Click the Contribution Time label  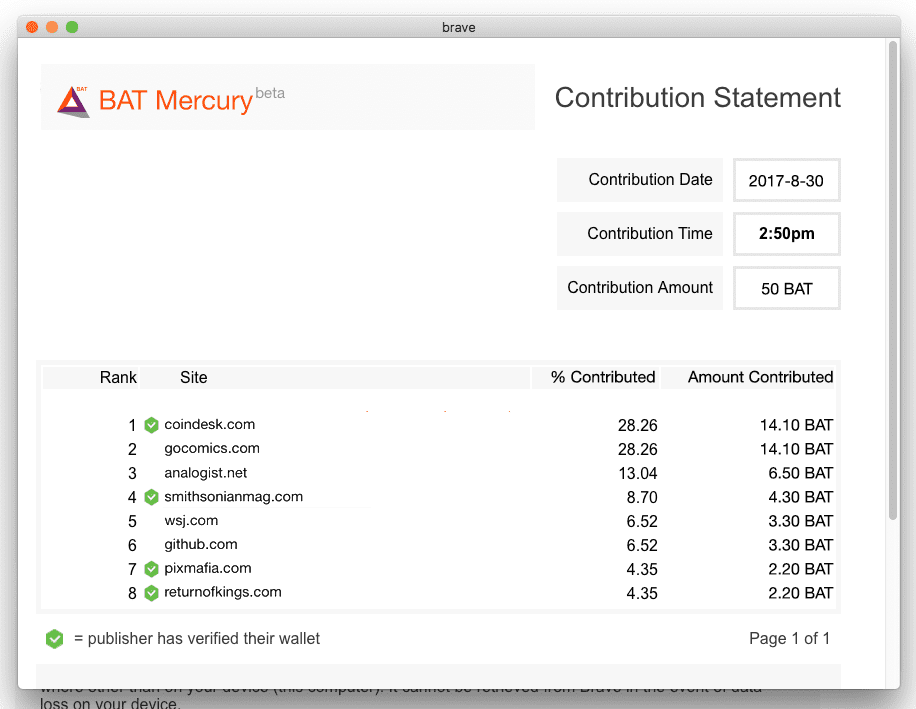coord(650,233)
